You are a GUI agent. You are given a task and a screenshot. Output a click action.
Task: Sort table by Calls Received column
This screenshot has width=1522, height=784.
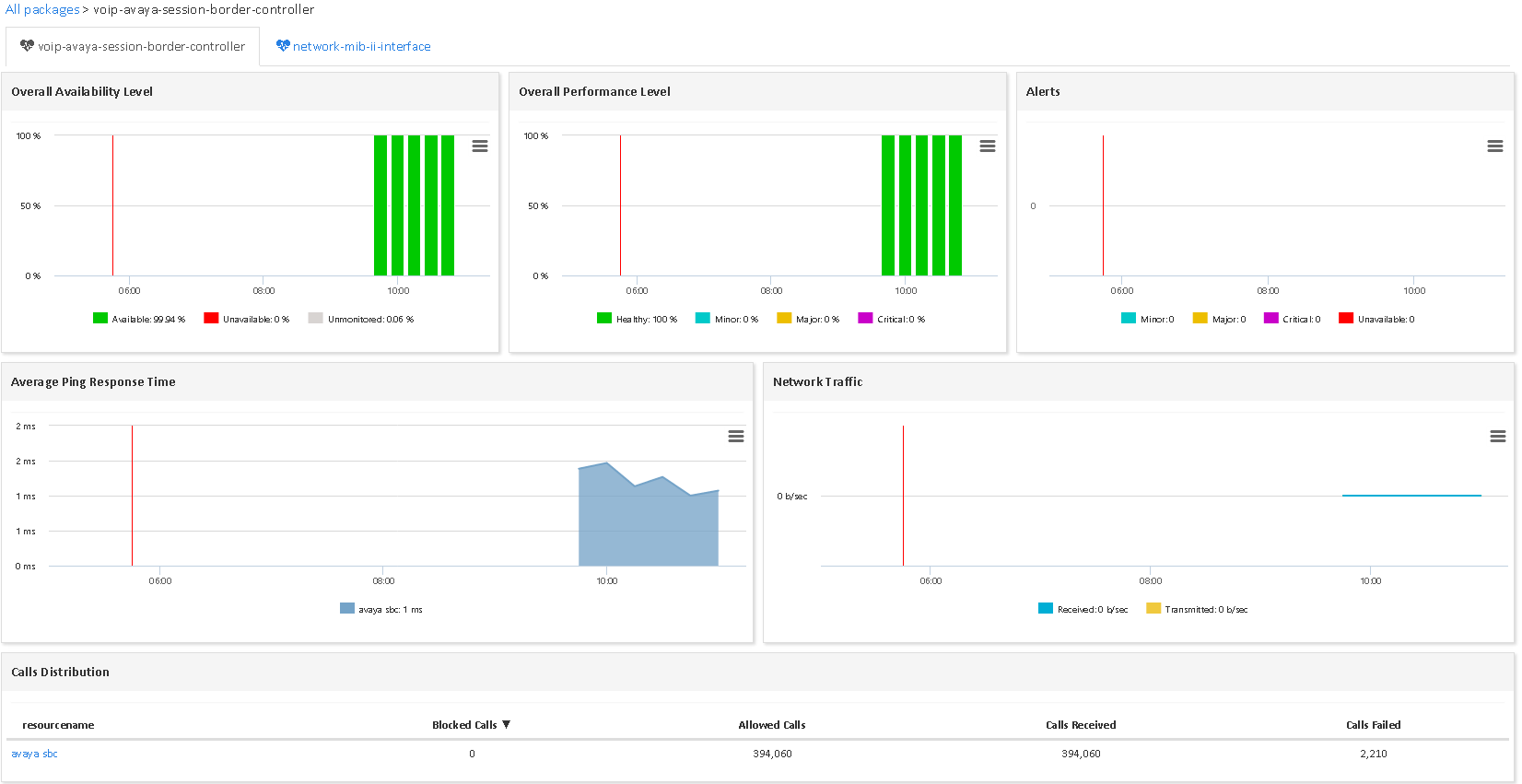tap(1080, 725)
